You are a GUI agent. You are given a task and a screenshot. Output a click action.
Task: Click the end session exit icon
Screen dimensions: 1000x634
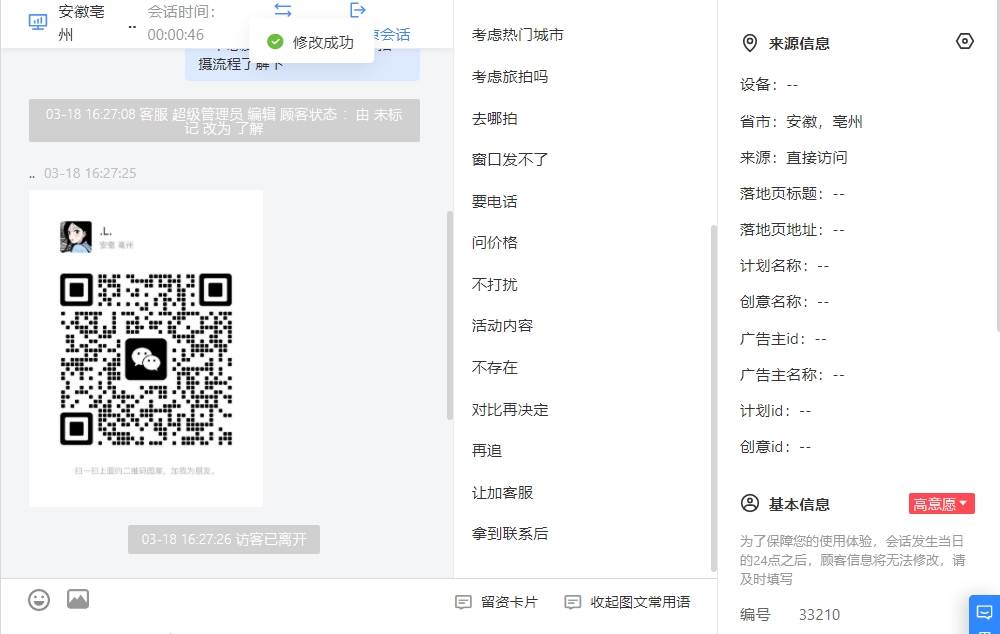[358, 10]
